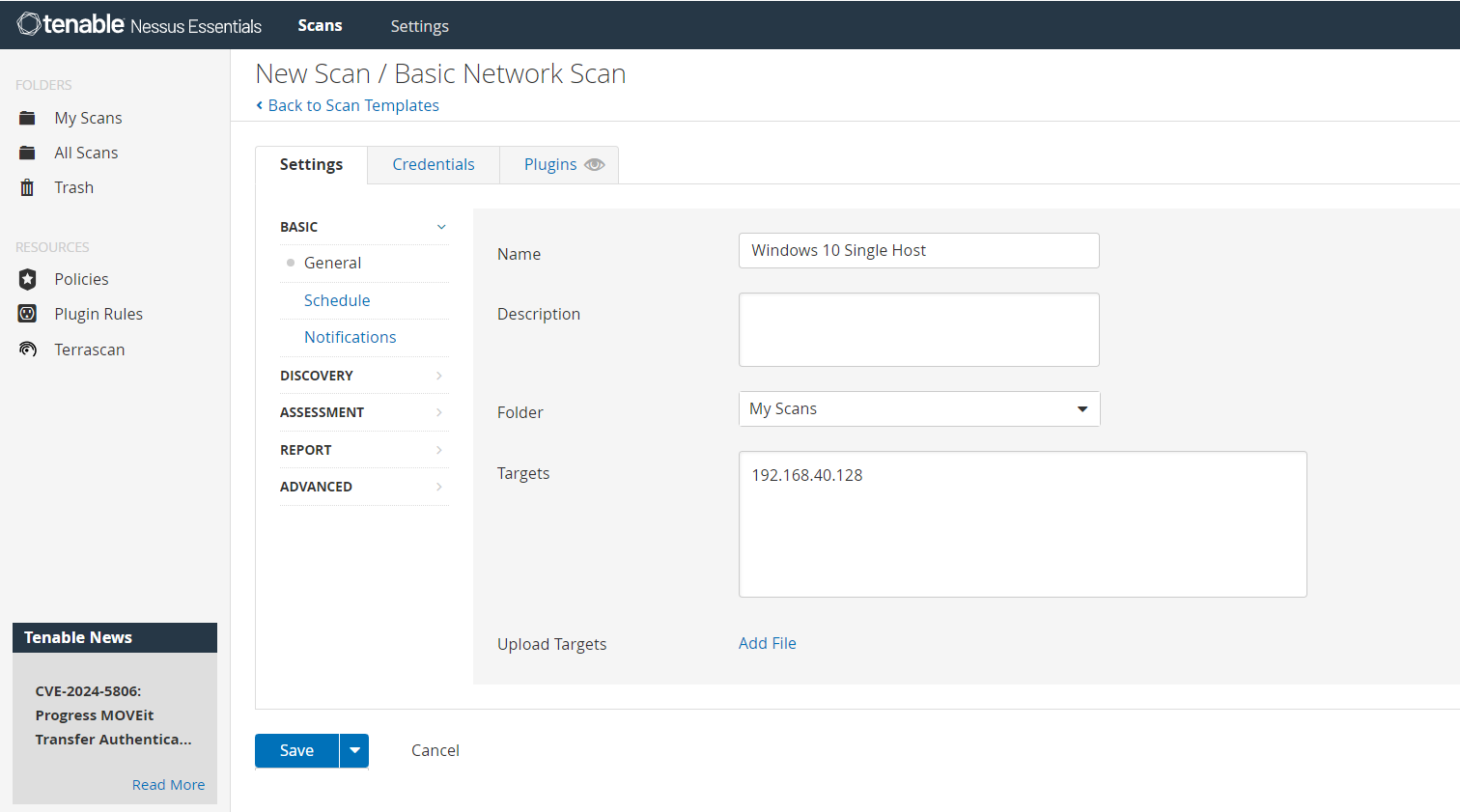Expand the DISCOVERY section

(x=364, y=376)
